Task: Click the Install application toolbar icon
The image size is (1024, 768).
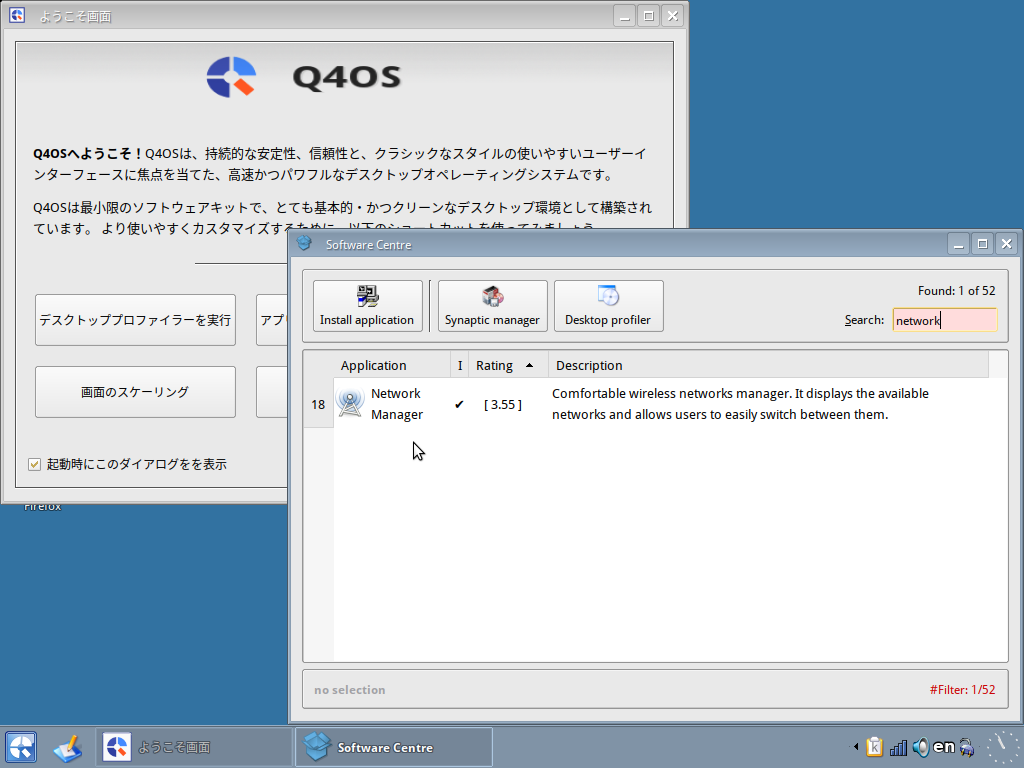Action: (x=367, y=305)
